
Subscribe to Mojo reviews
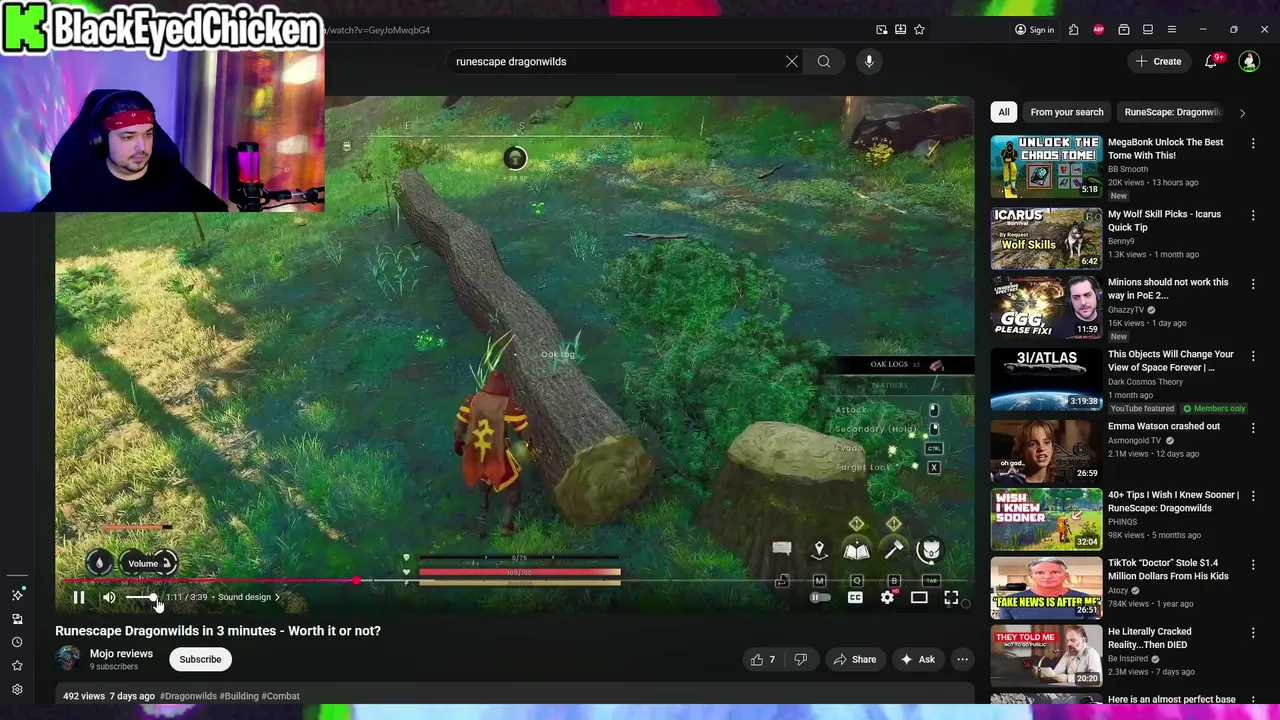200,659
